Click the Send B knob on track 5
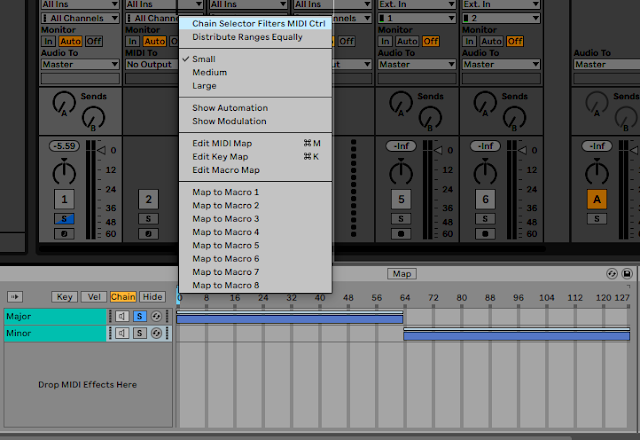The height and width of the screenshot is (440, 640). 430,118
